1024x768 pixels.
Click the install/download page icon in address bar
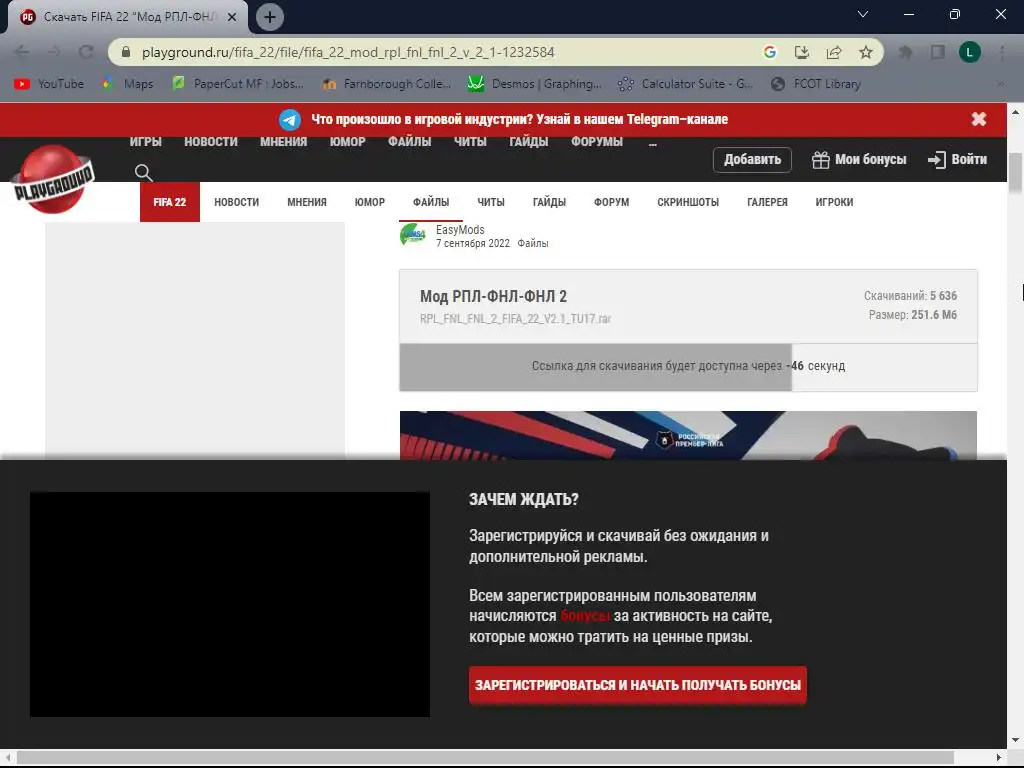pyautogui.click(x=802, y=52)
